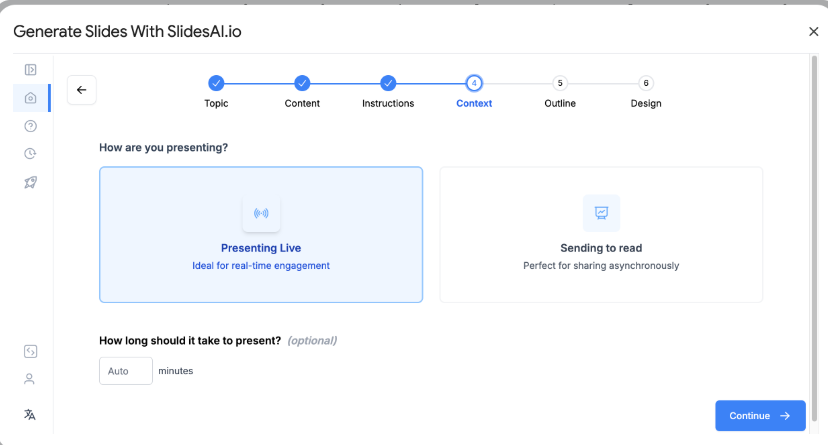Click the code brackets icon in sidebar

30,351
